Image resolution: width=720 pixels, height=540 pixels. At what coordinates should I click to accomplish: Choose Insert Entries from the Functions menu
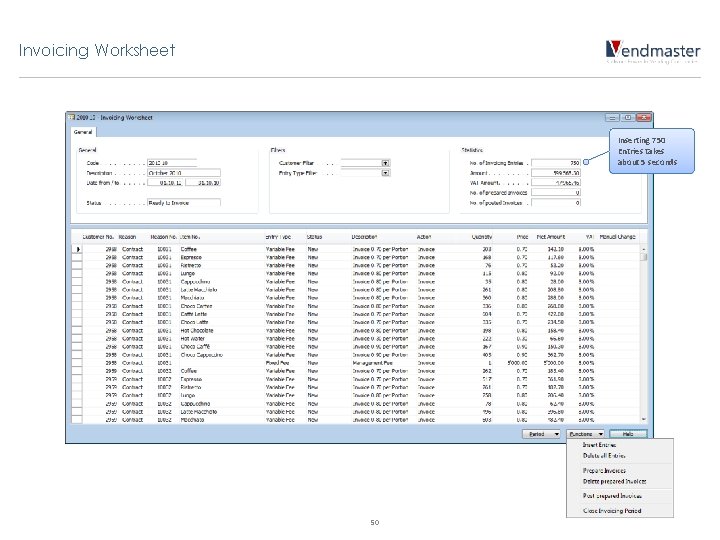tap(599, 444)
